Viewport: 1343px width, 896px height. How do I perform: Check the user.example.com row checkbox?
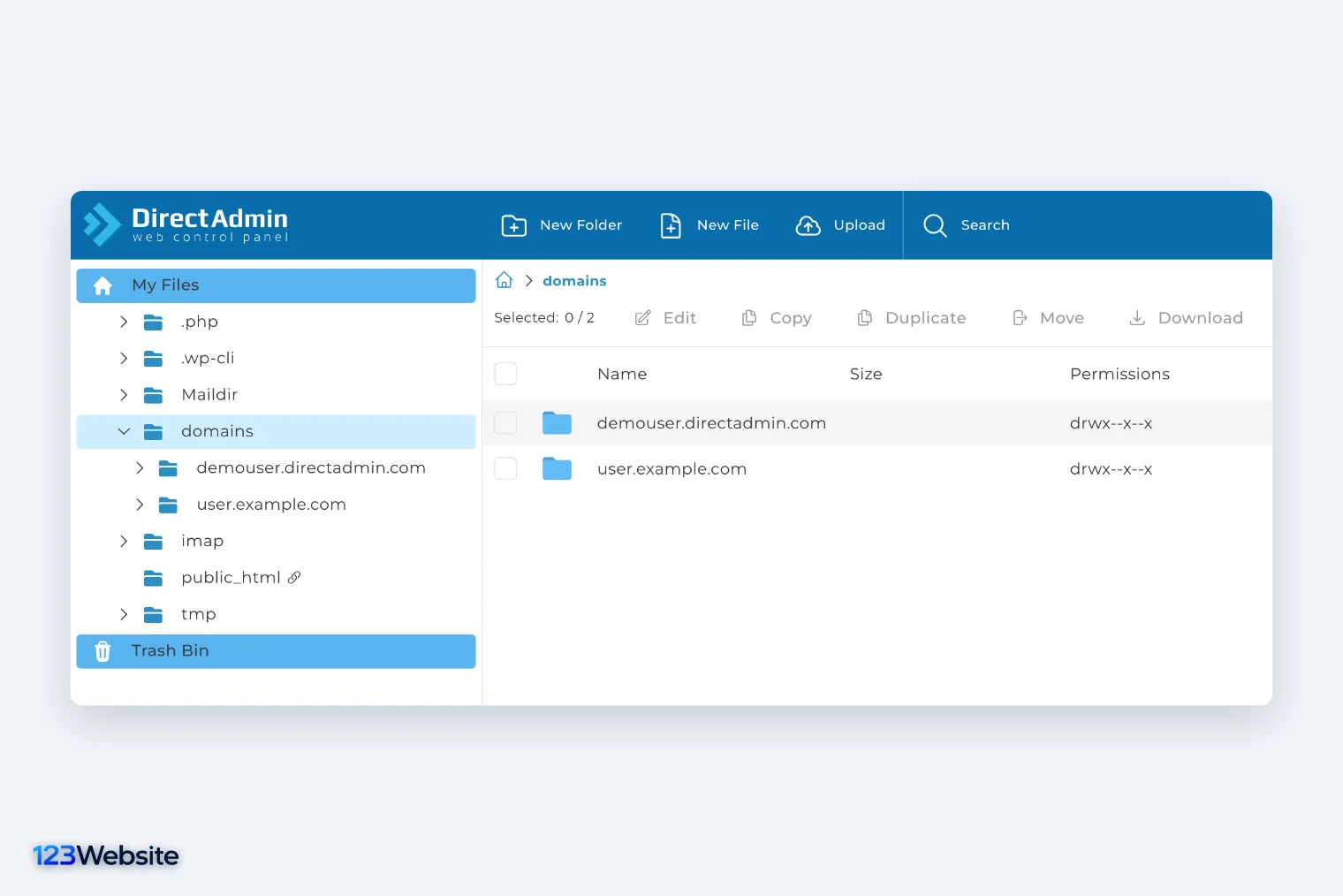(505, 468)
